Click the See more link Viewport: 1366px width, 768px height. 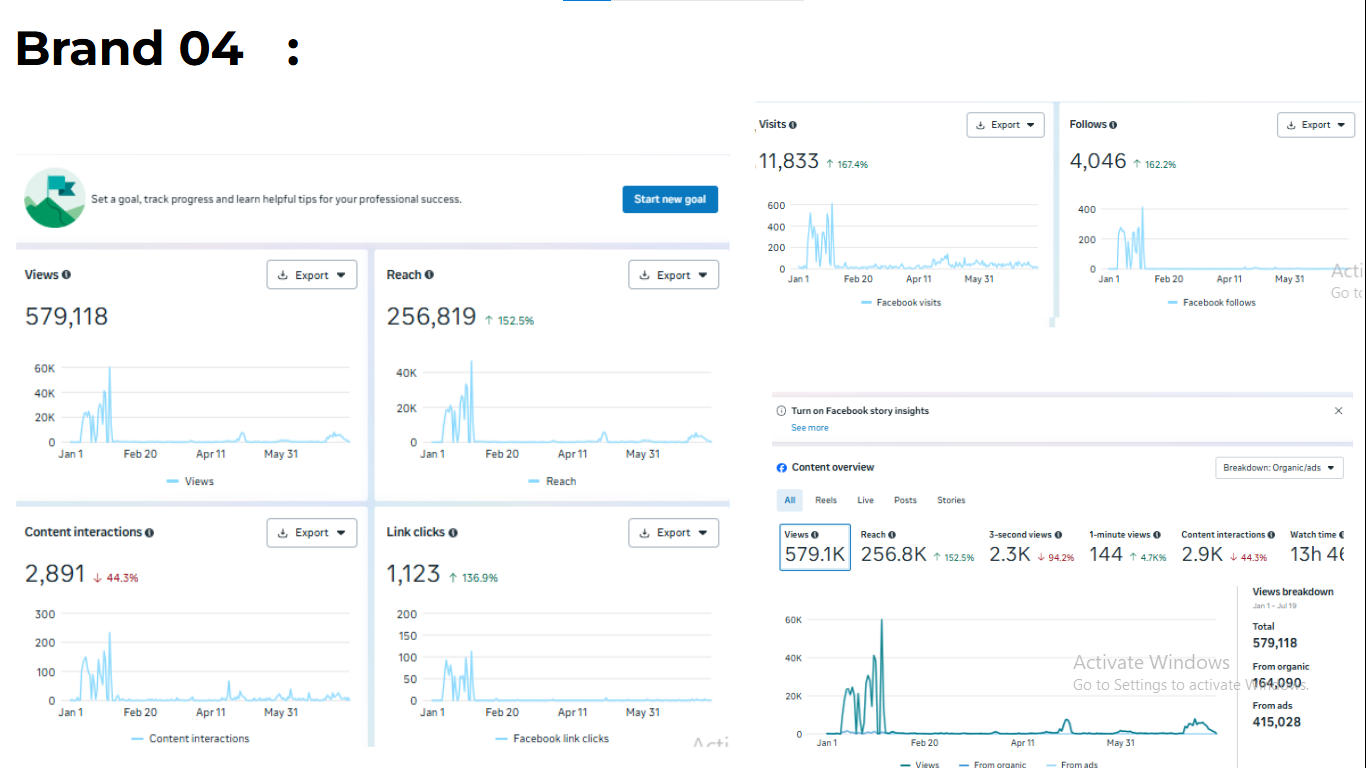coord(810,428)
